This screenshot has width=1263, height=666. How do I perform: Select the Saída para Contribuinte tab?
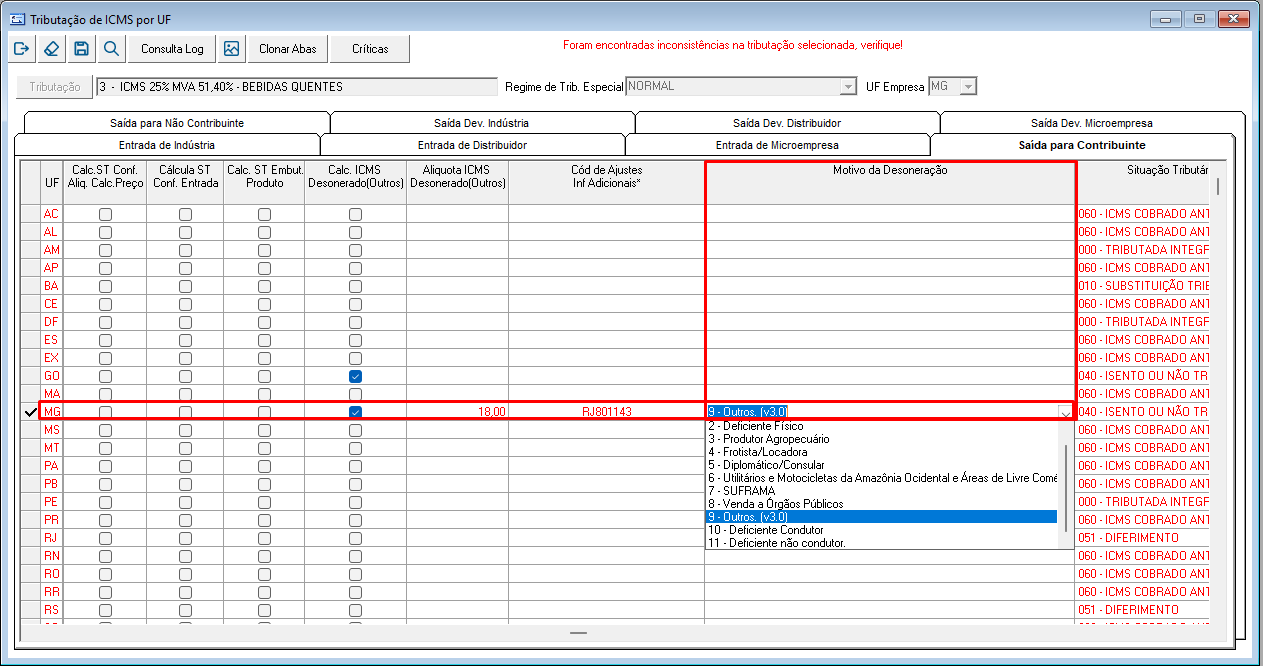tap(1082, 145)
